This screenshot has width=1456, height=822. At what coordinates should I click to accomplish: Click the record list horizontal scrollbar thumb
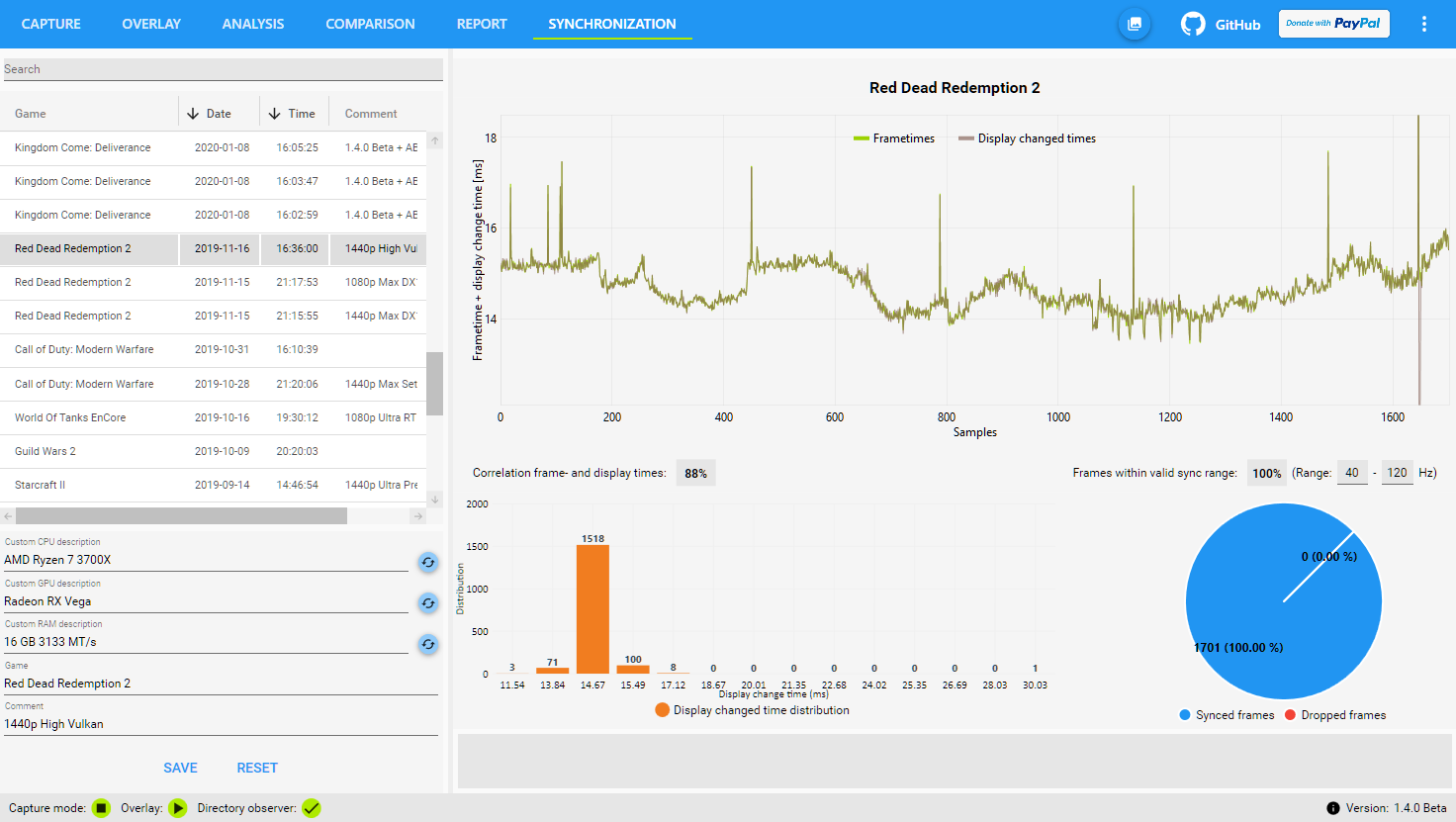point(182,516)
